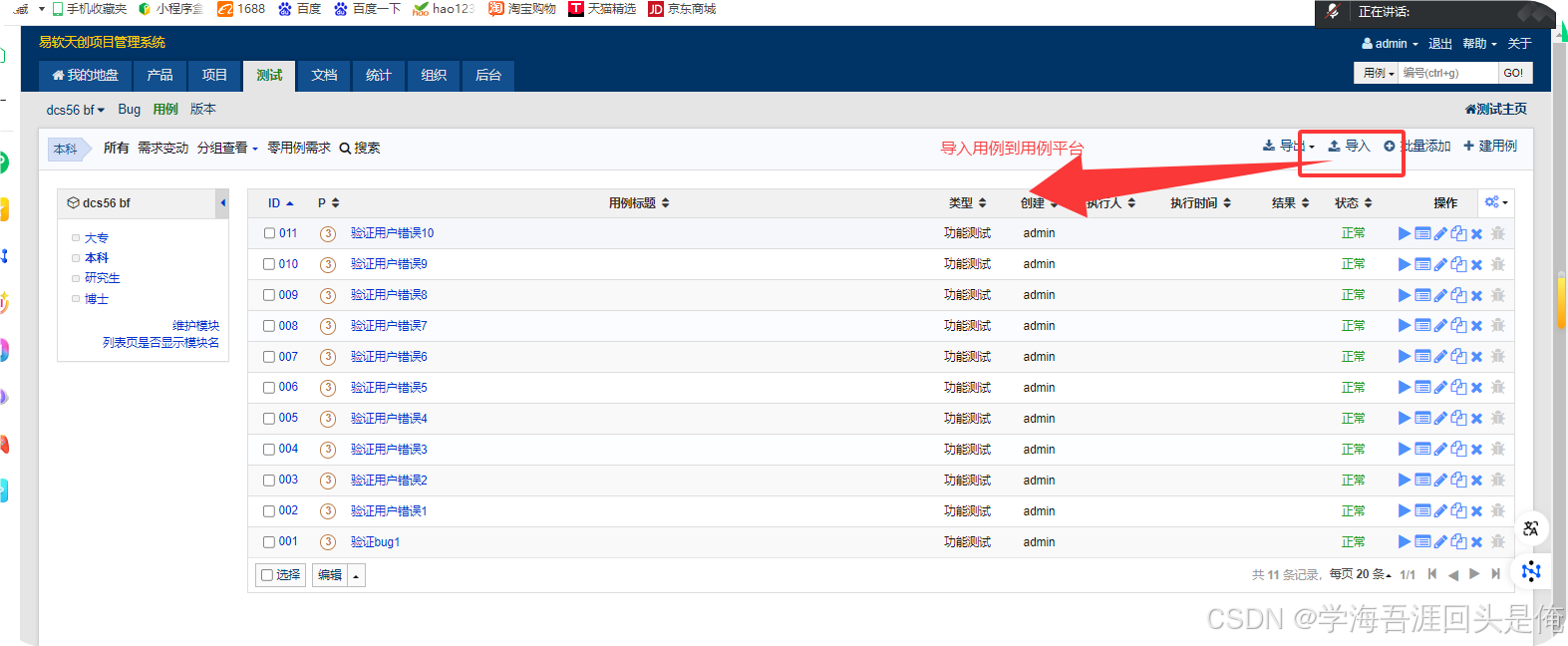The image size is (1568, 646).
Task: Switch to the 统计 tab
Action: (379, 76)
